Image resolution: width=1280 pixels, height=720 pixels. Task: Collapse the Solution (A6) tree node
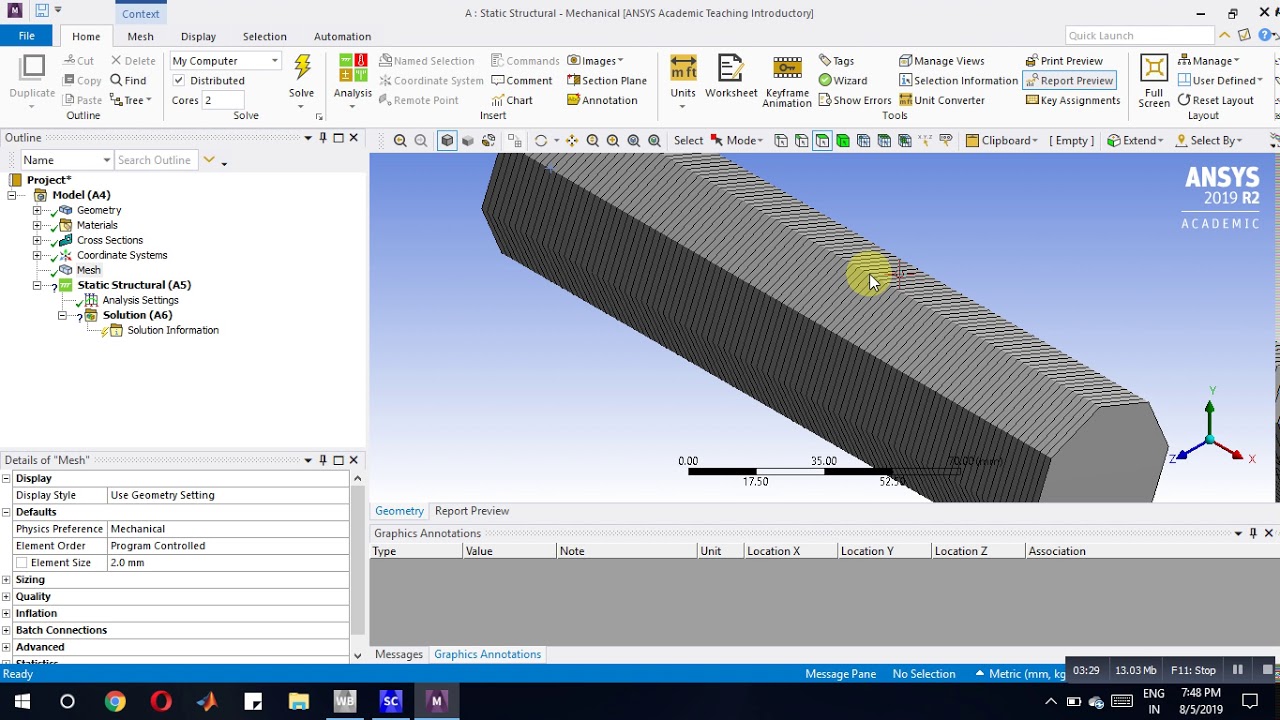pos(62,315)
